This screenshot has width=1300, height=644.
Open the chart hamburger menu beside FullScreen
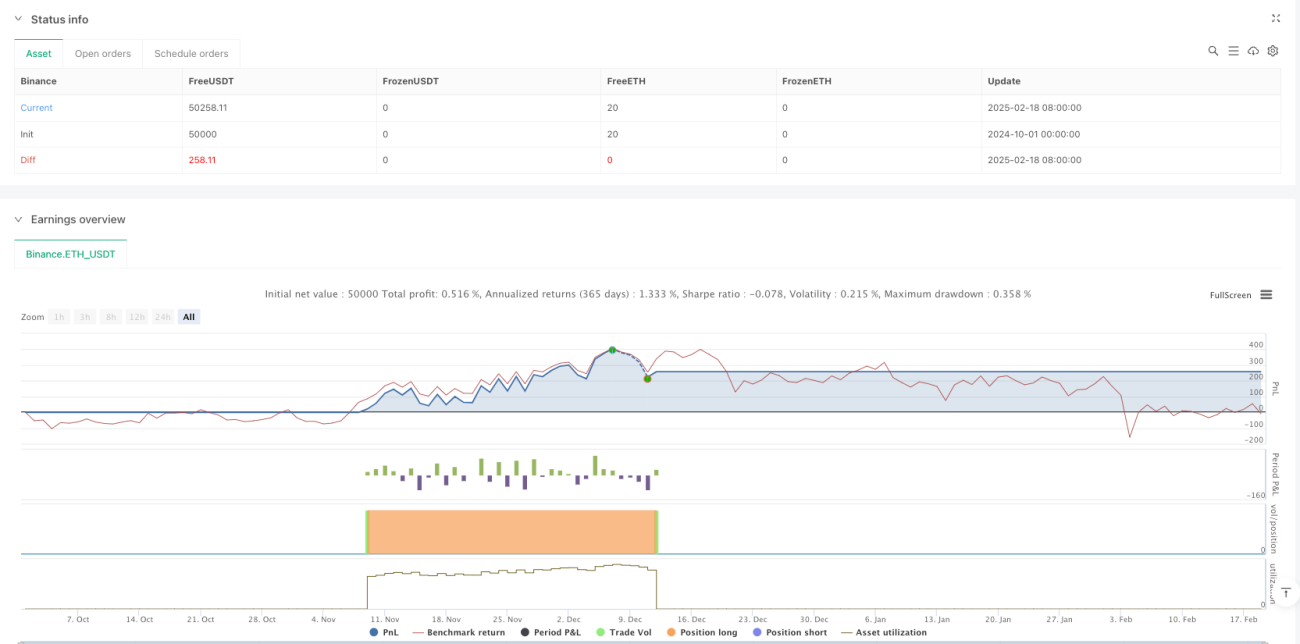(1266, 295)
